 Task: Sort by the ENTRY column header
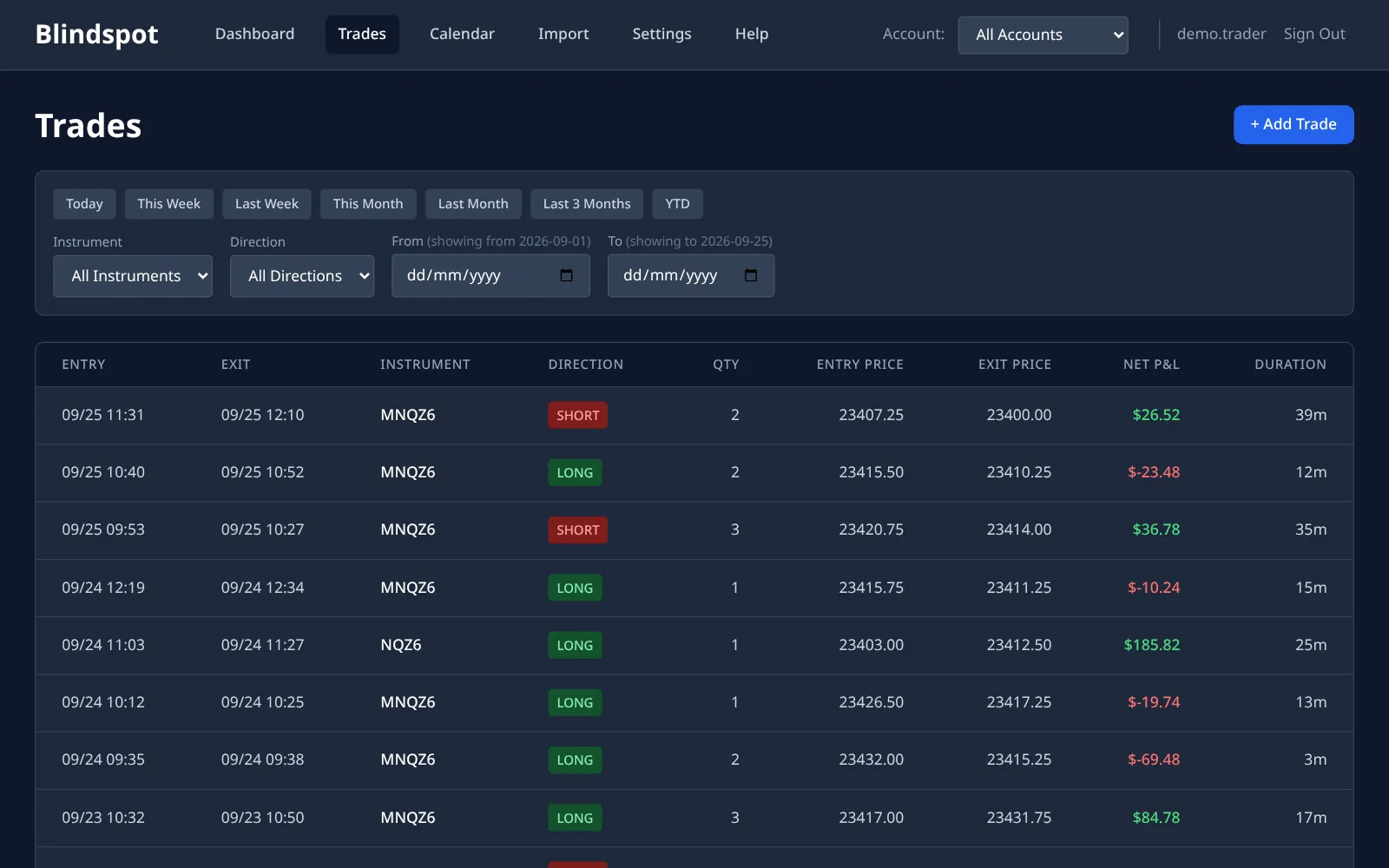pos(83,365)
